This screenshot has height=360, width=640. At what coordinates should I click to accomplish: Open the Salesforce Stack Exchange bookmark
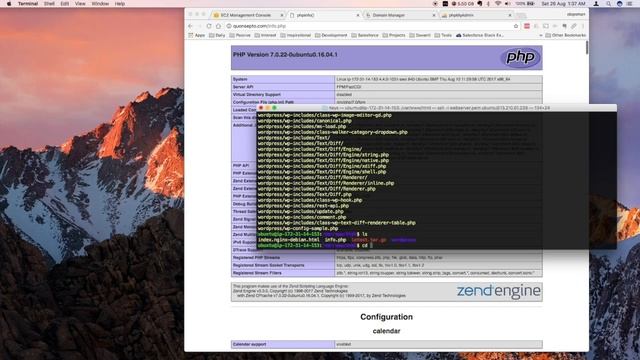(x=480, y=36)
